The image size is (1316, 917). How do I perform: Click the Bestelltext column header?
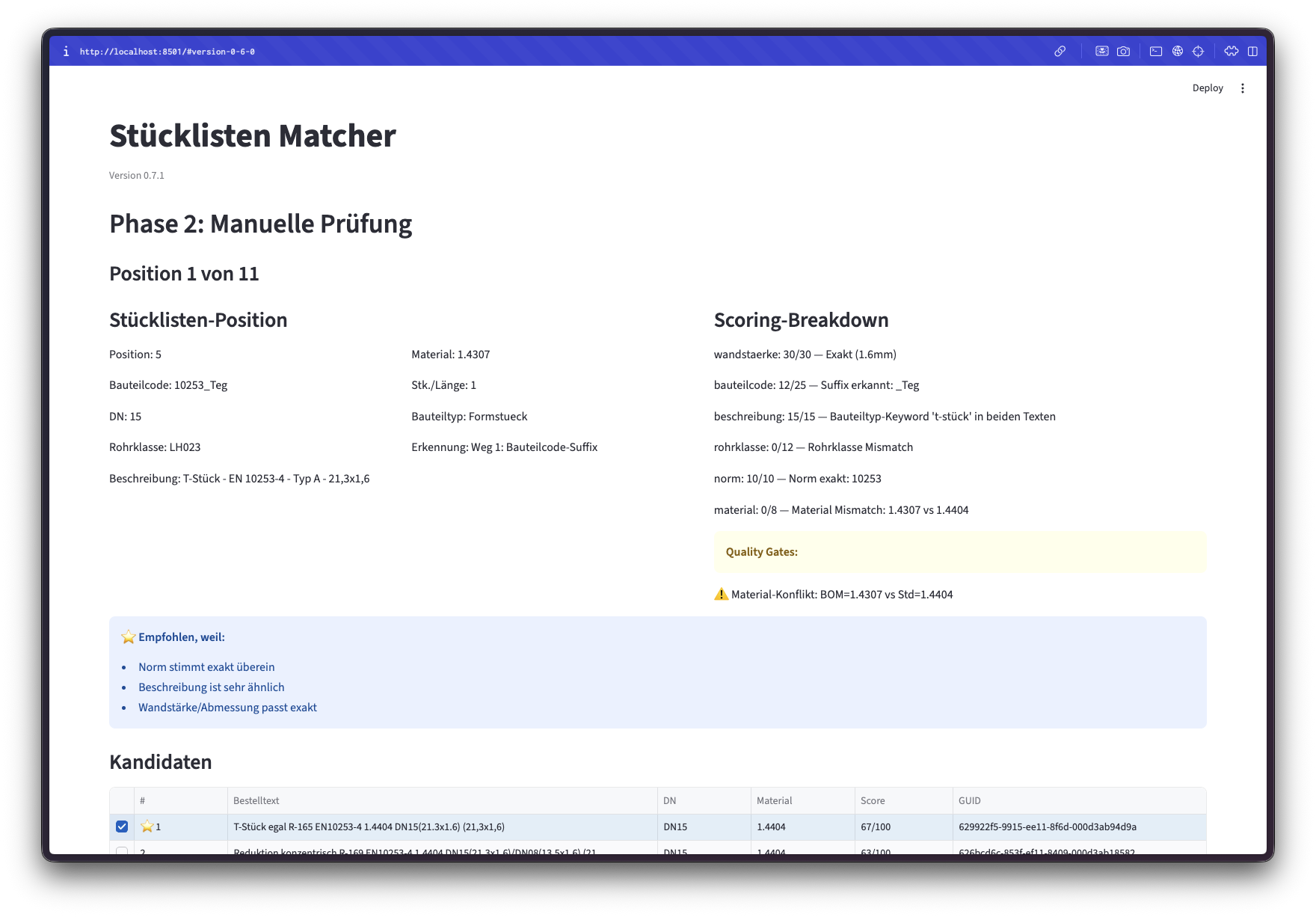coord(256,800)
